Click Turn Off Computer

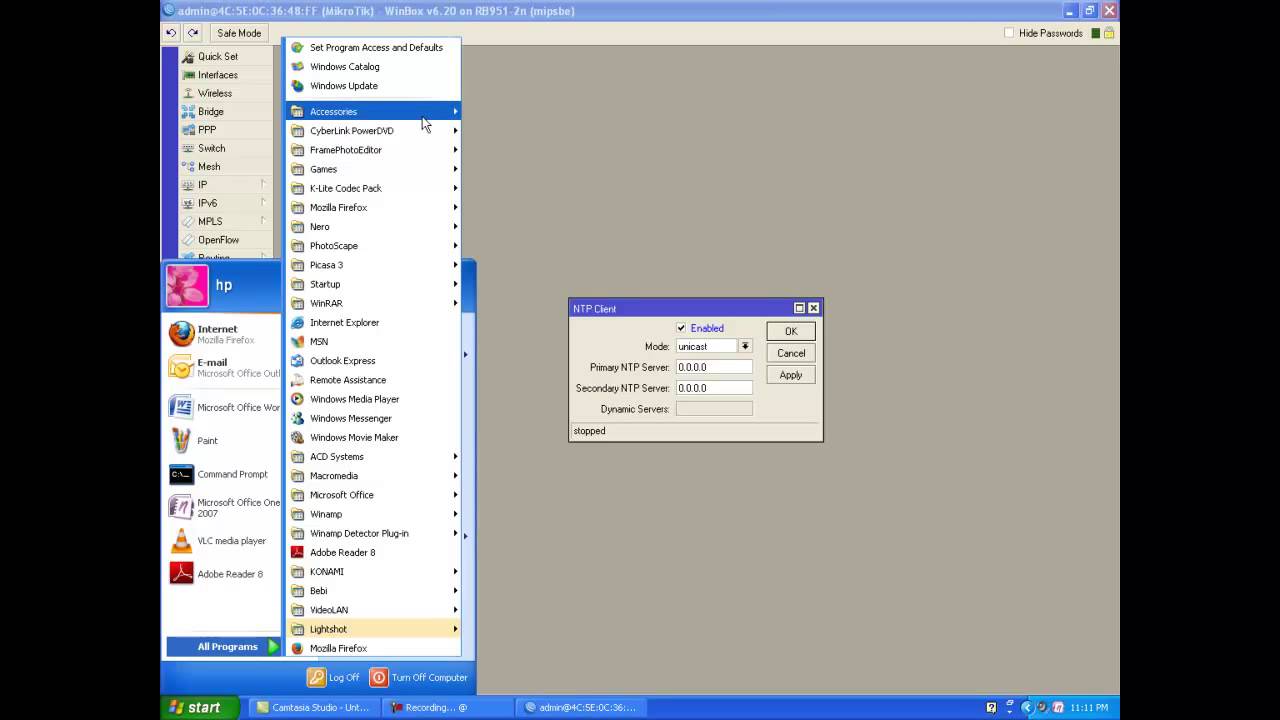419,677
